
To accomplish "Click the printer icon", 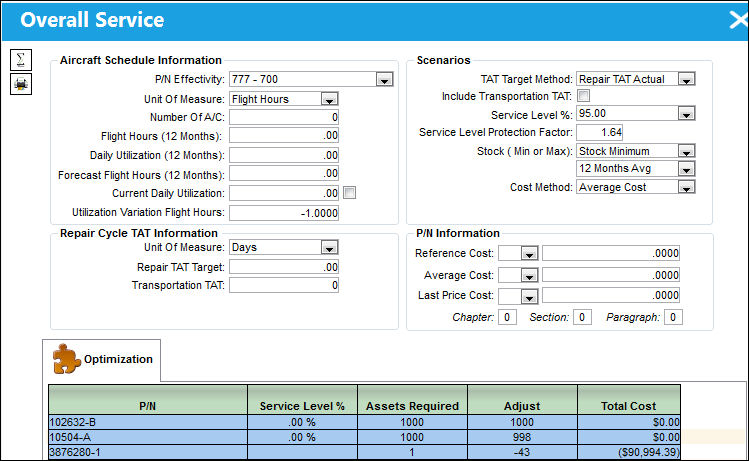I will click(21, 84).
